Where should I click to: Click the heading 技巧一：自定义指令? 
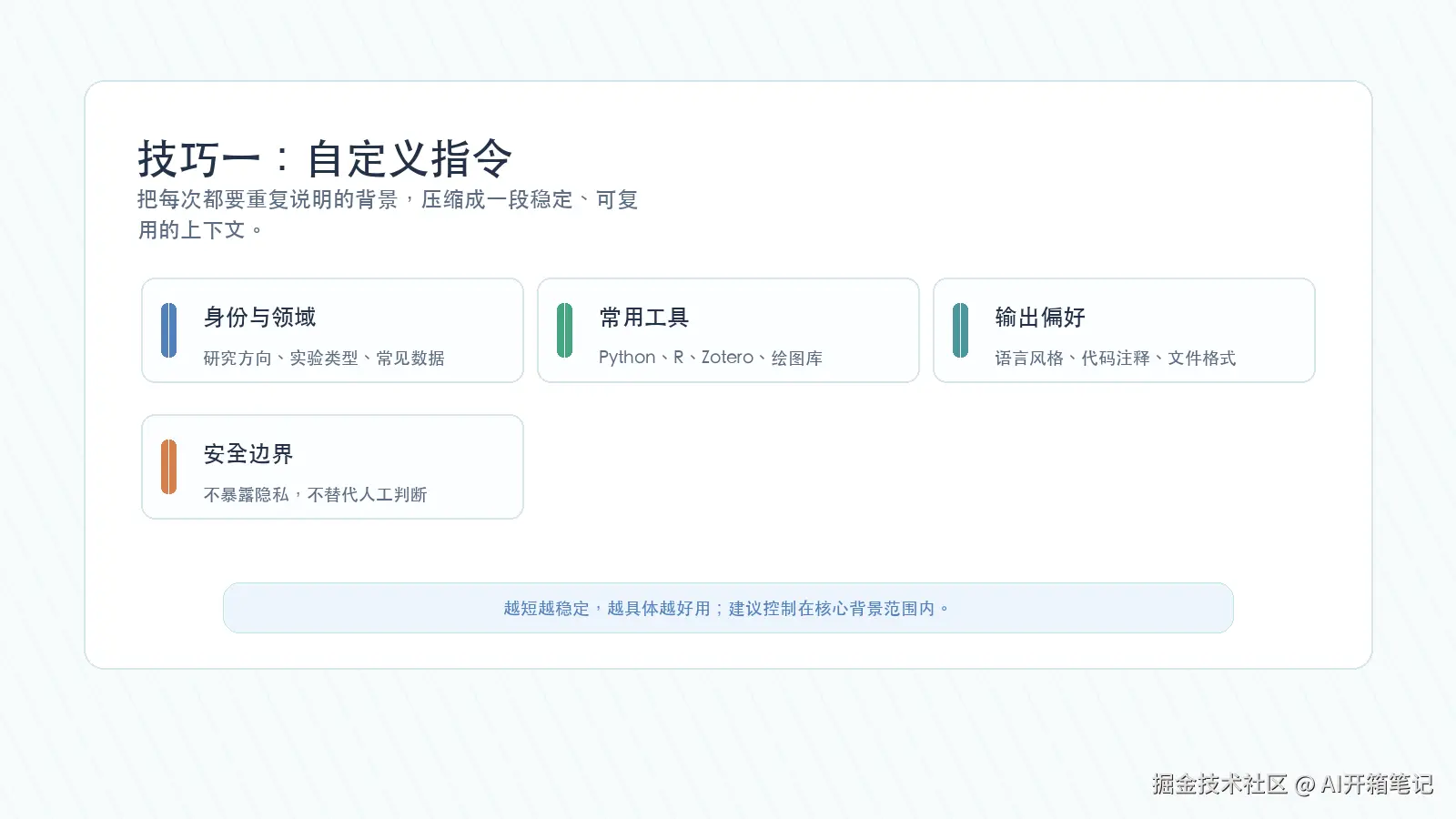click(x=325, y=159)
